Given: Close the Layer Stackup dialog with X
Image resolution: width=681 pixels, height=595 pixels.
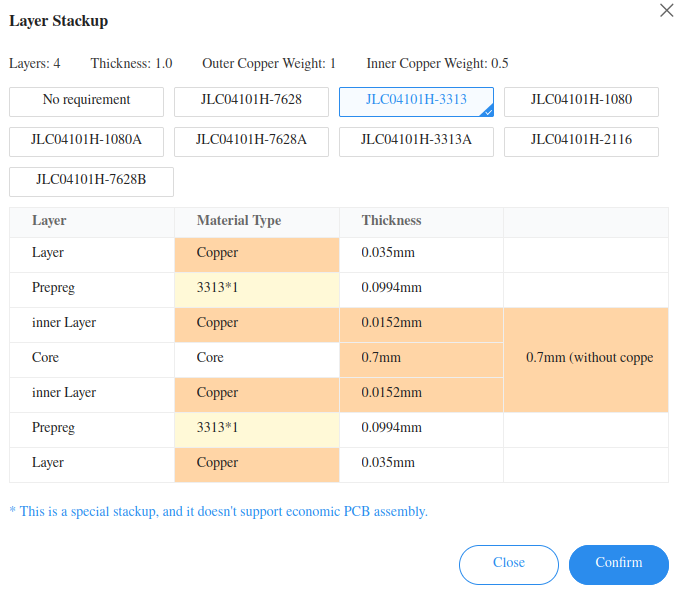Looking at the screenshot, I should click(666, 10).
